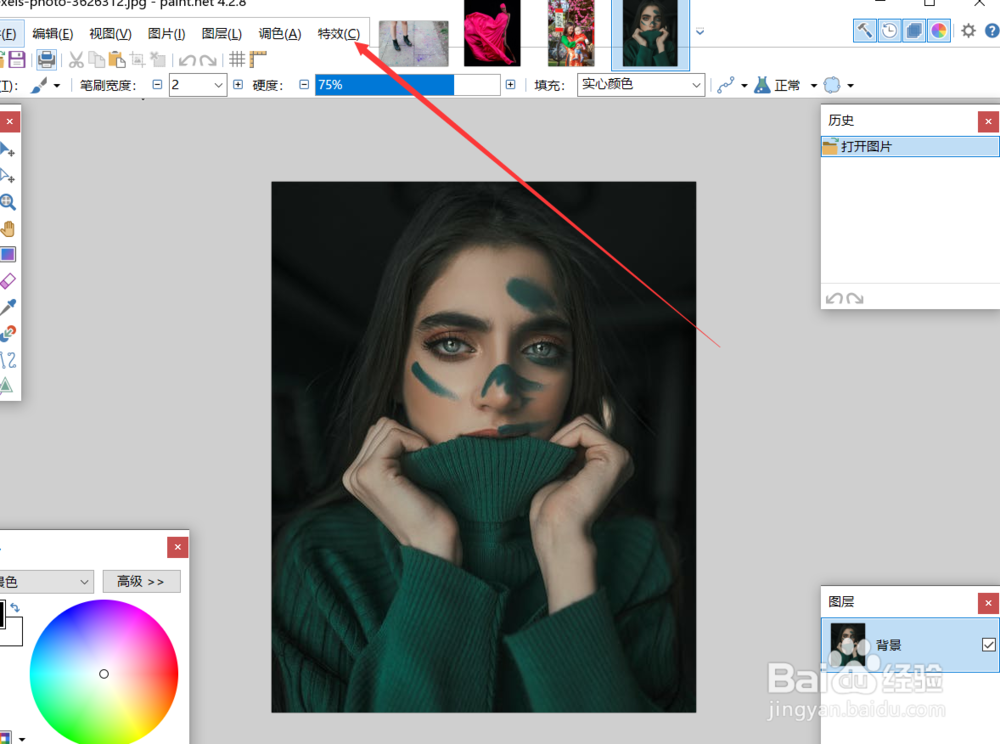Select the Move Selection tool

click(x=7, y=176)
